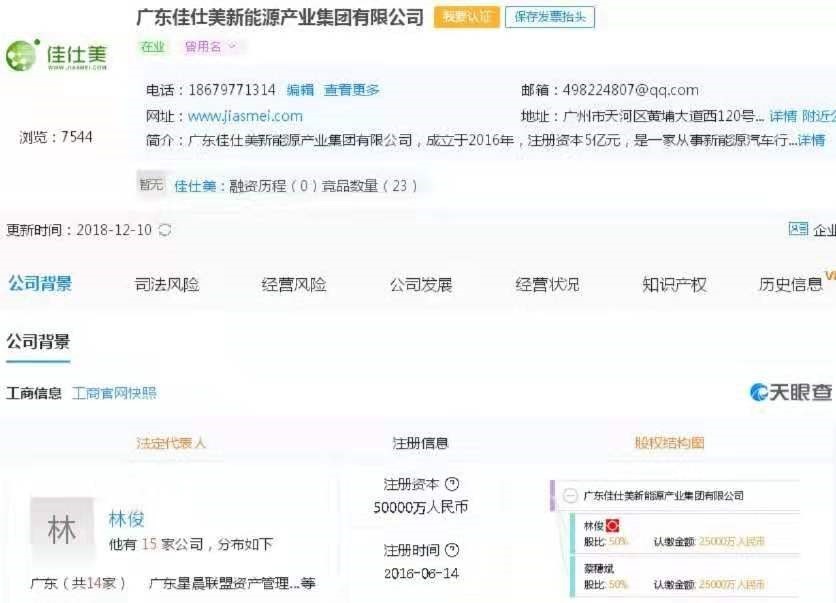Click the 天眼查 logo
Screen dimensions: 836x603
pyautogui.click(x=791, y=392)
